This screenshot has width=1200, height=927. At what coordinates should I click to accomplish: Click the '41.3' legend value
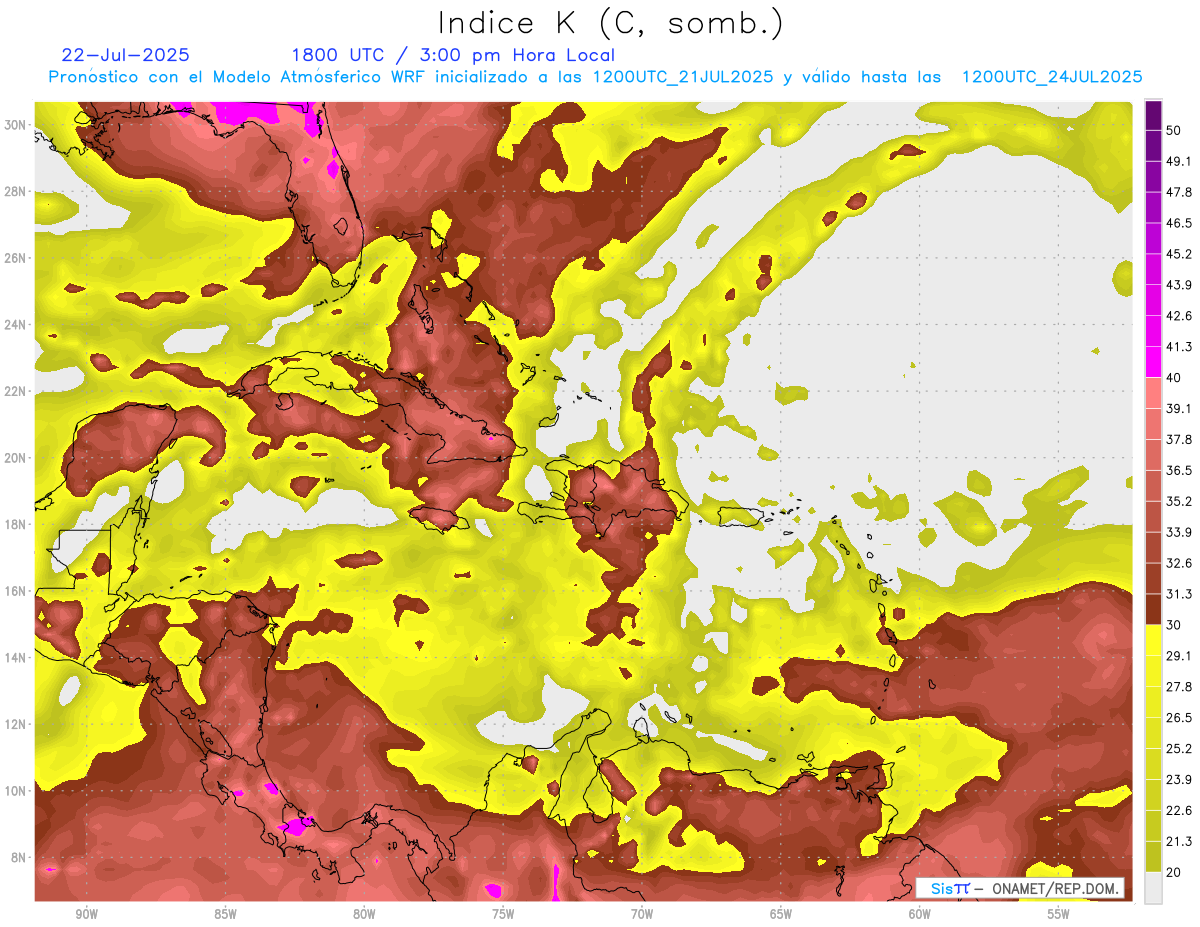[x=1178, y=347]
